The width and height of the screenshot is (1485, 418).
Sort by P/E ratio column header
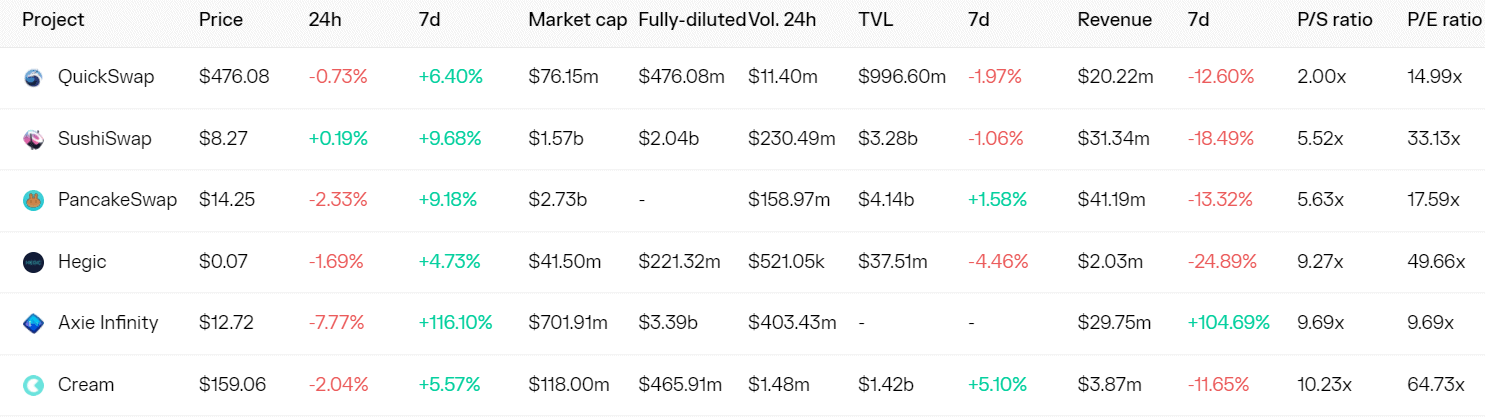(1444, 20)
